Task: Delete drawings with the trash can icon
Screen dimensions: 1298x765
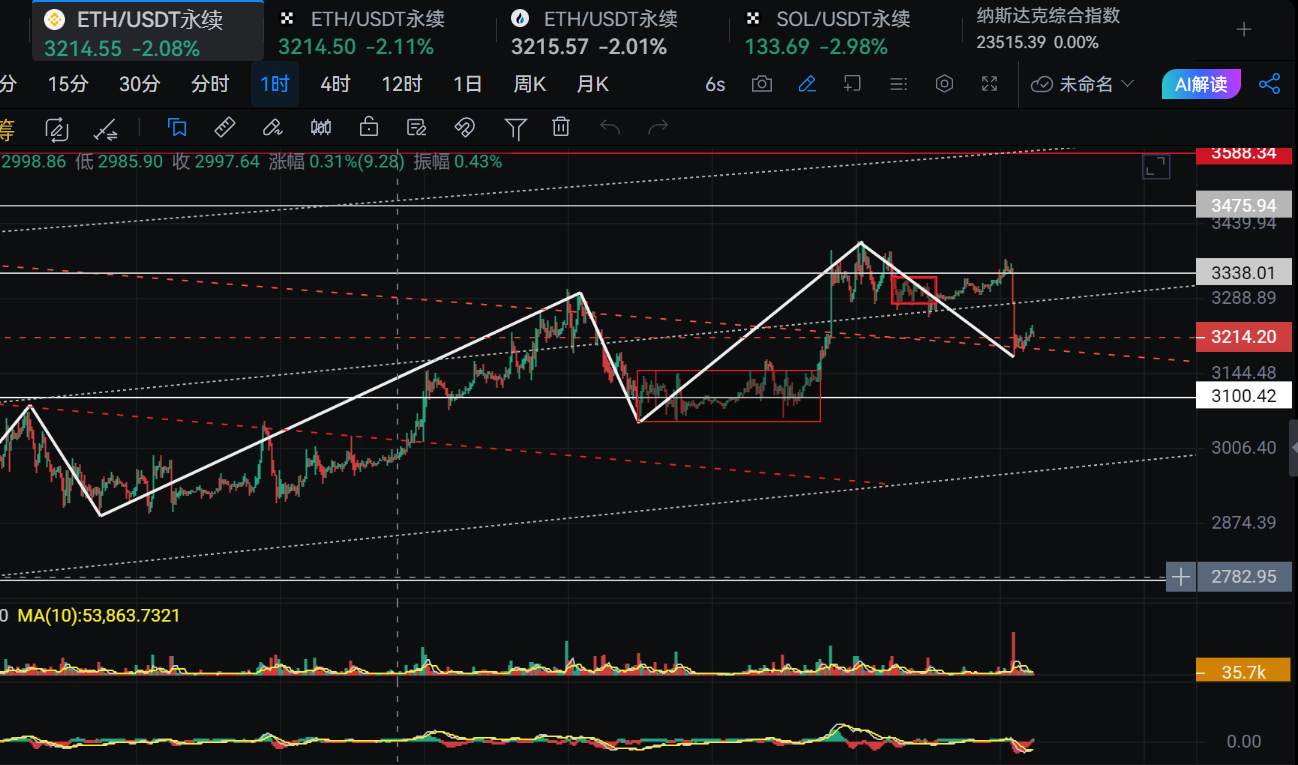Action: tap(561, 127)
